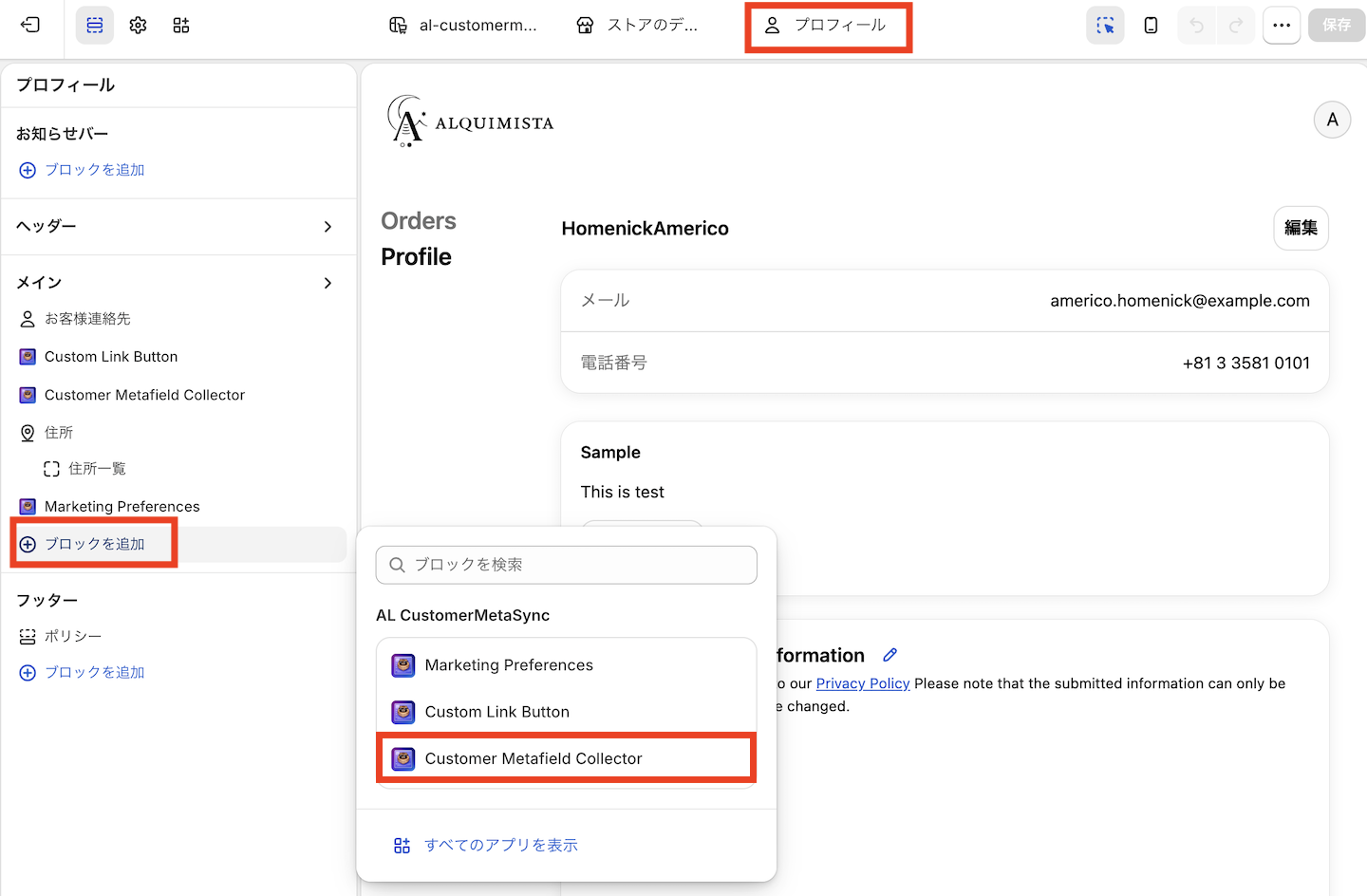
Task: Open the A account avatar
Action: click(1332, 120)
